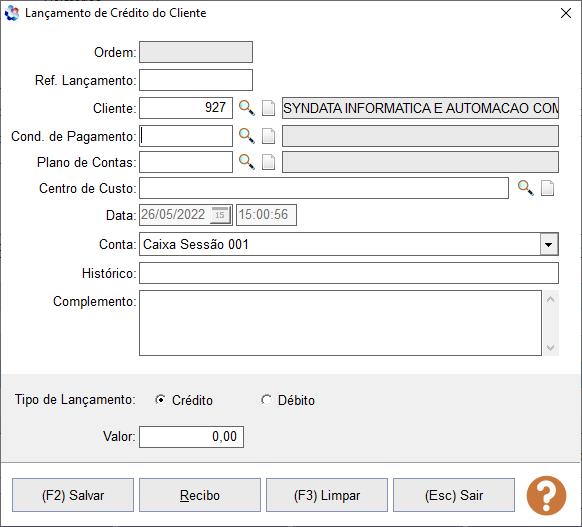Viewport: 582px width, 527px height.
Task: Click the (F3) Limpar button
Action: tap(327, 495)
